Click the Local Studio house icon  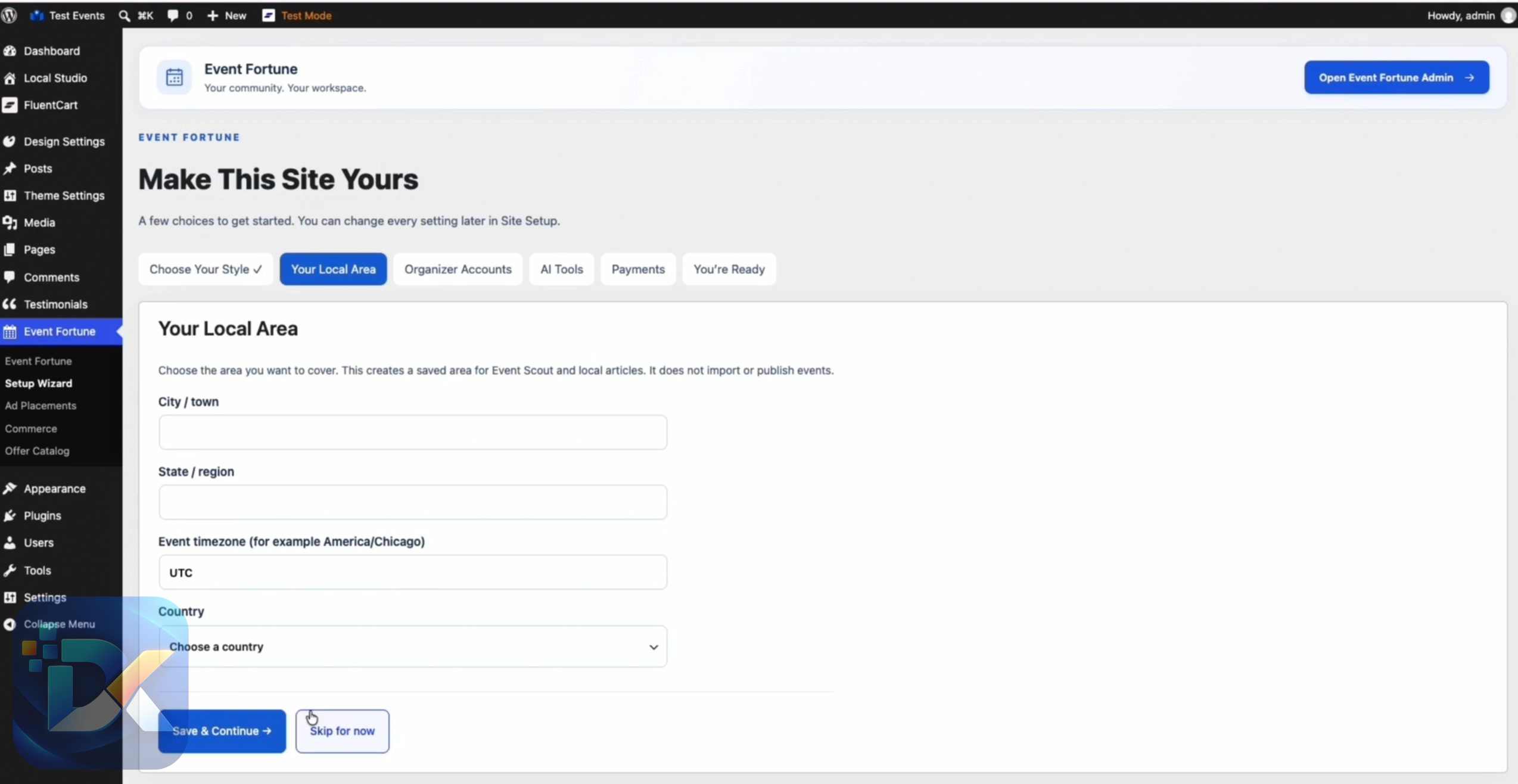[x=10, y=78]
